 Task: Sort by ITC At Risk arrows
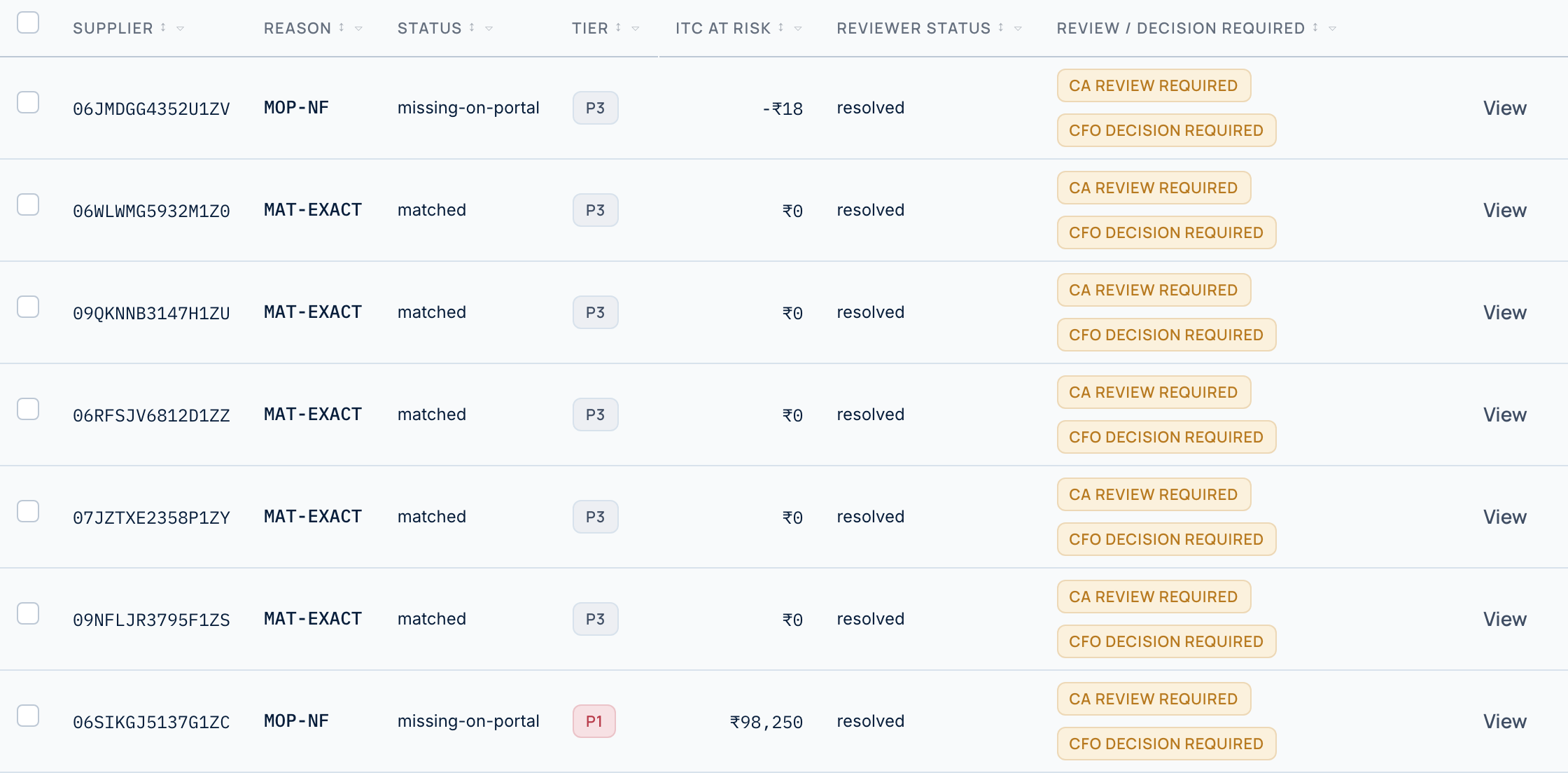780,27
